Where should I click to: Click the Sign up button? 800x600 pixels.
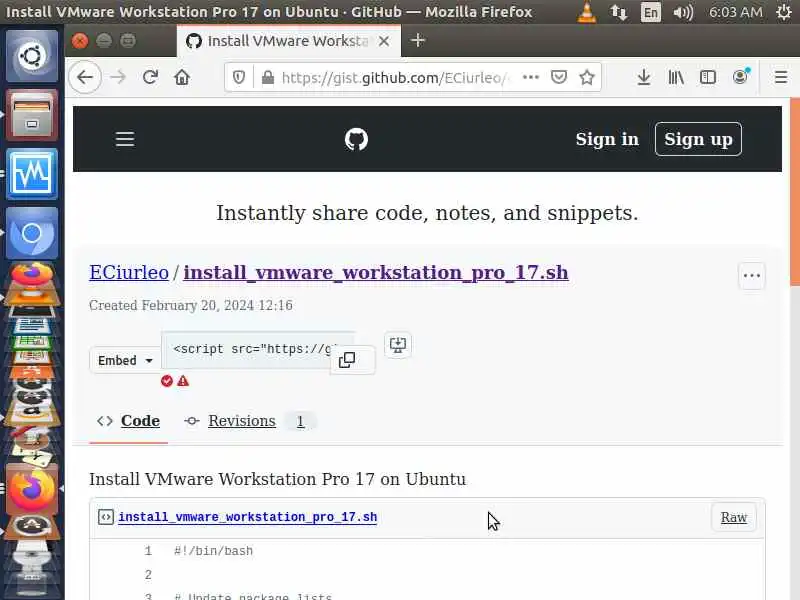pyautogui.click(x=698, y=139)
